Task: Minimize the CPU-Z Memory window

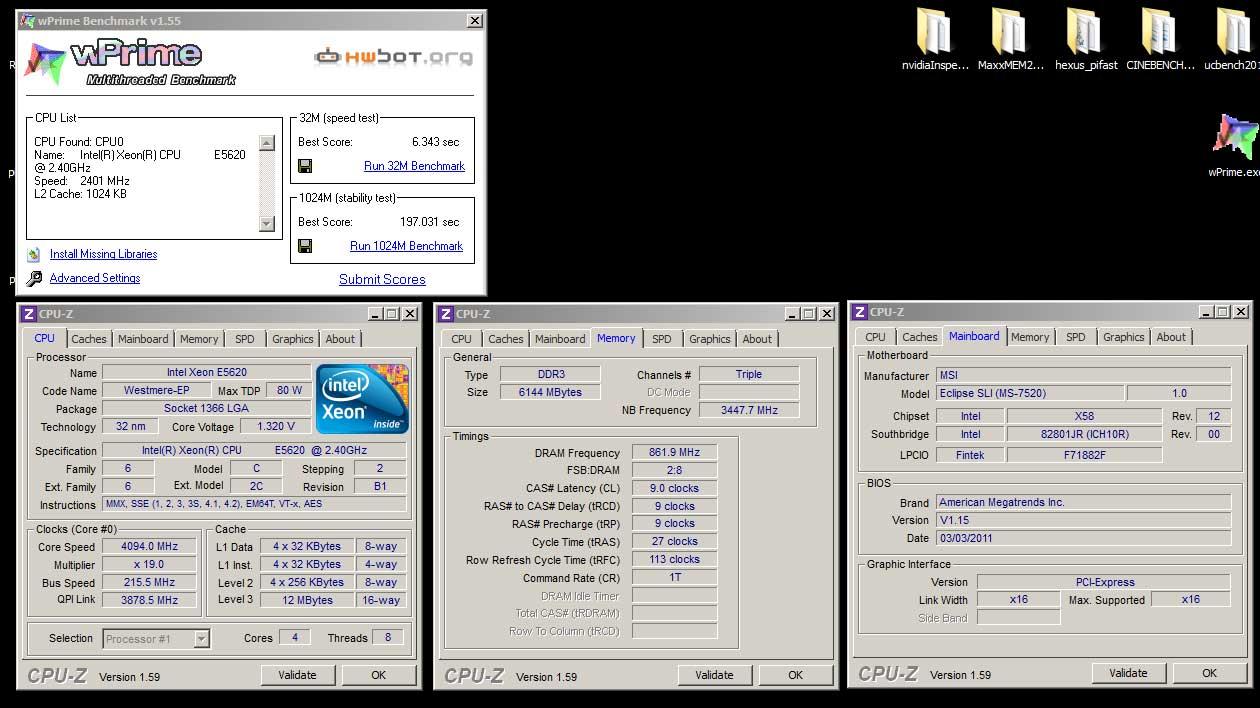Action: (792, 314)
